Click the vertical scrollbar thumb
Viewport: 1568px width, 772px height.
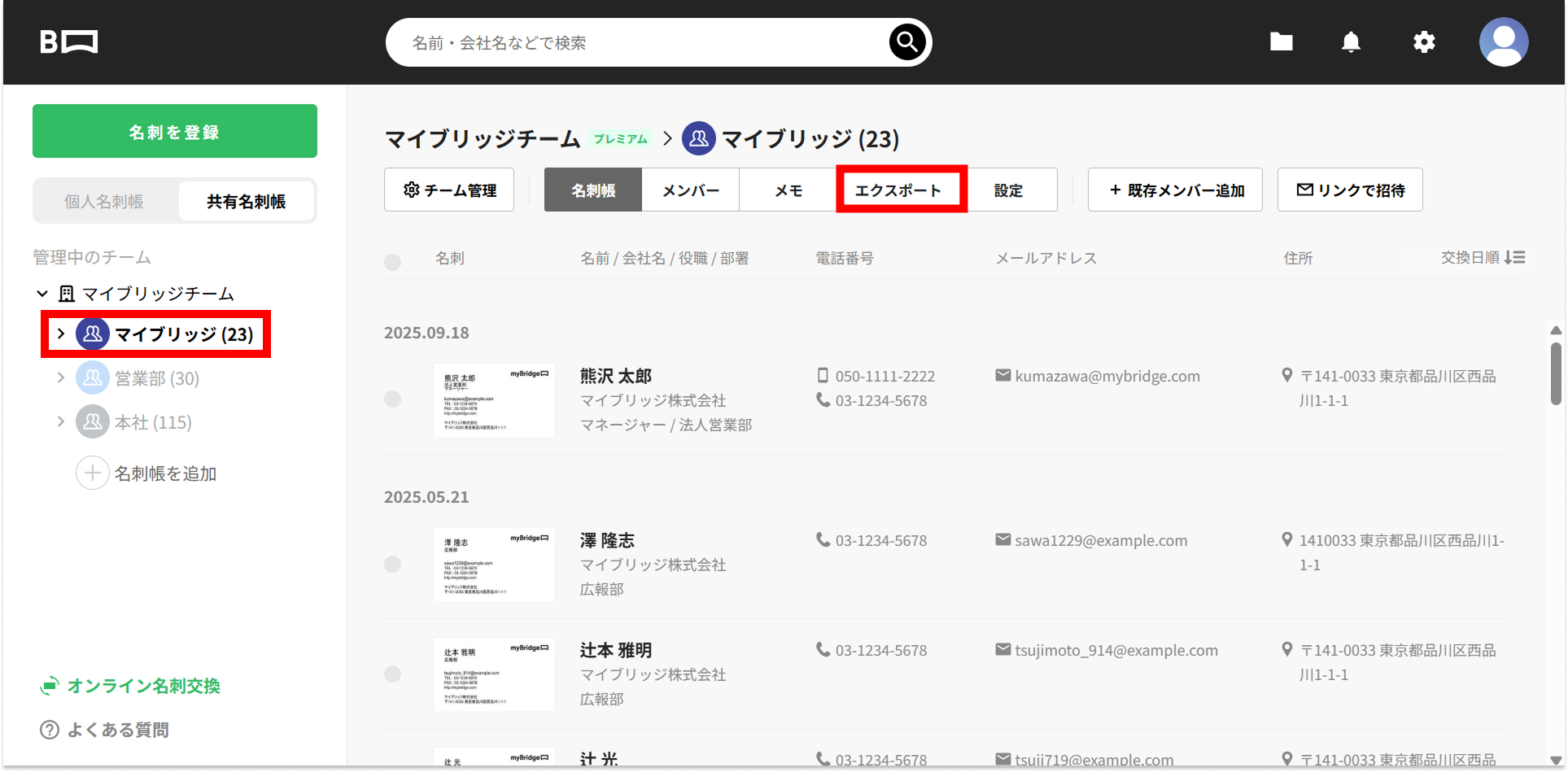(1556, 373)
